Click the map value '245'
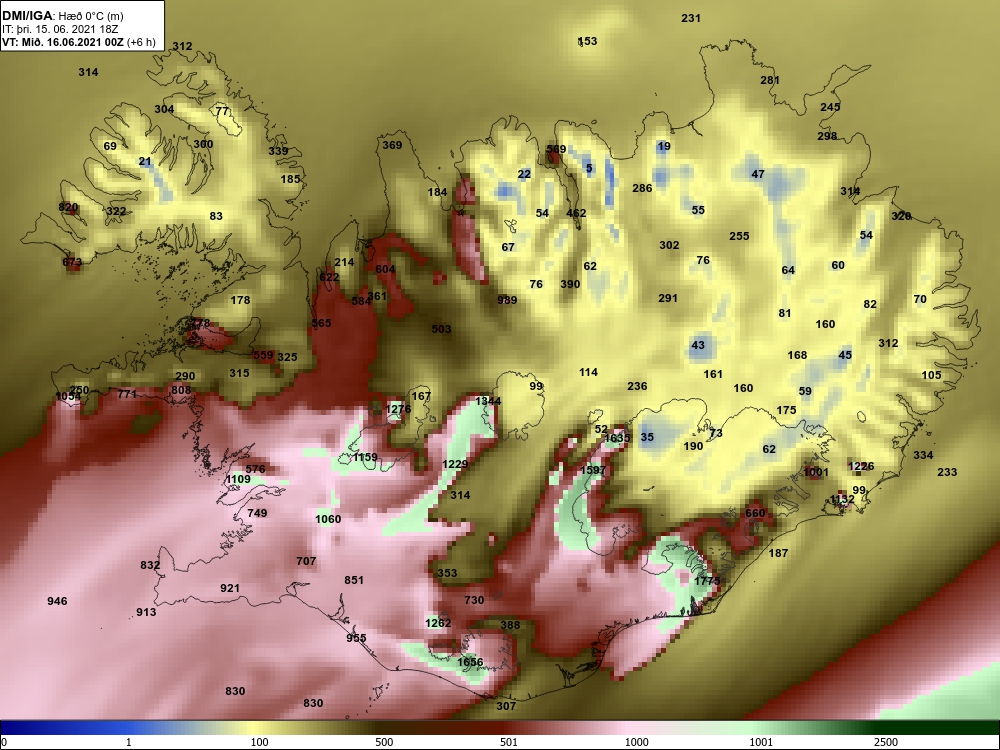Image resolution: width=1000 pixels, height=750 pixels. (x=830, y=107)
